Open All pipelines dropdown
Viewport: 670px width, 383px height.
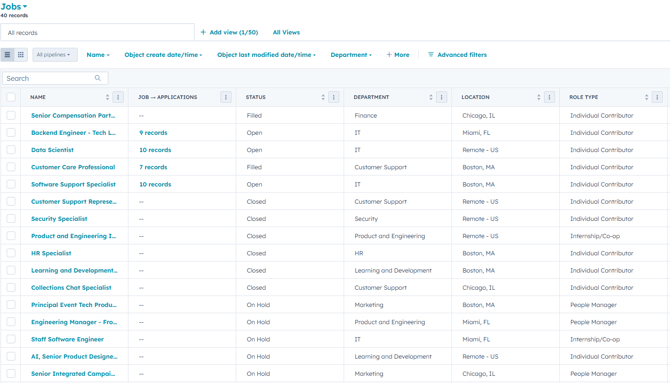click(x=55, y=55)
